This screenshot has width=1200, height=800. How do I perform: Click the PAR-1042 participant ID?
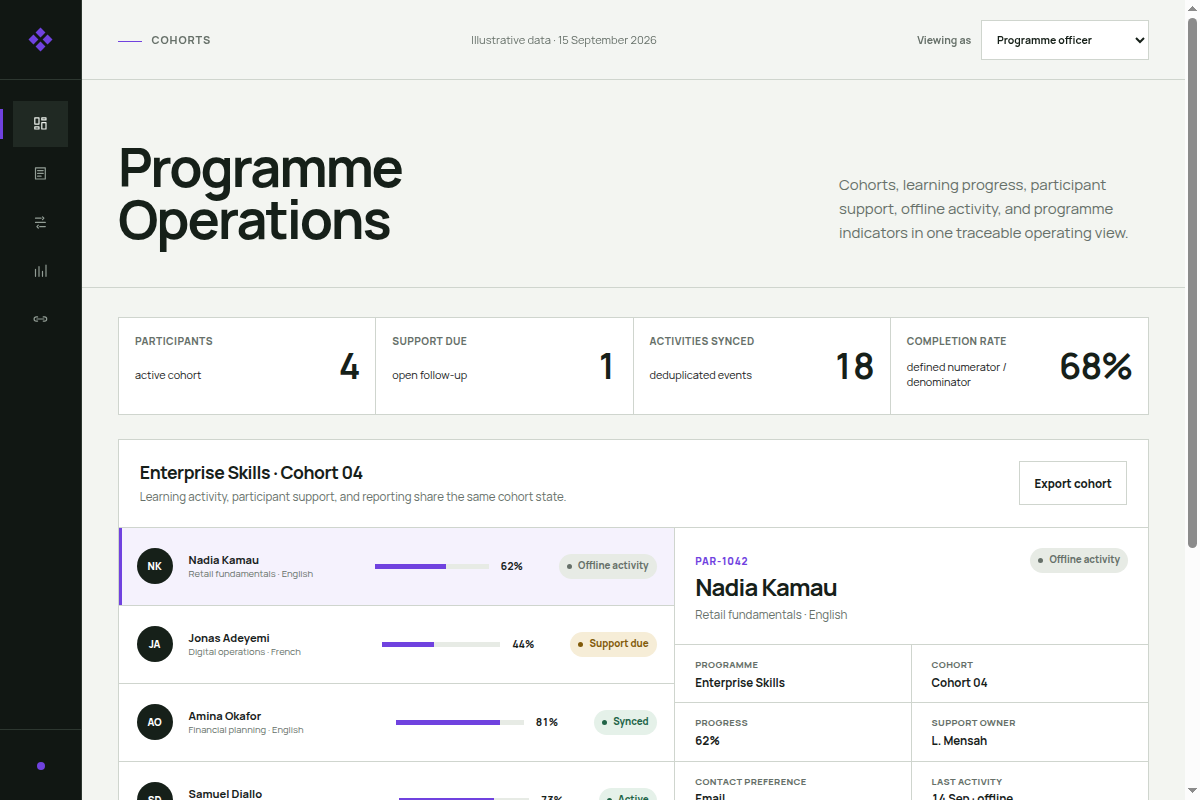tap(721, 562)
